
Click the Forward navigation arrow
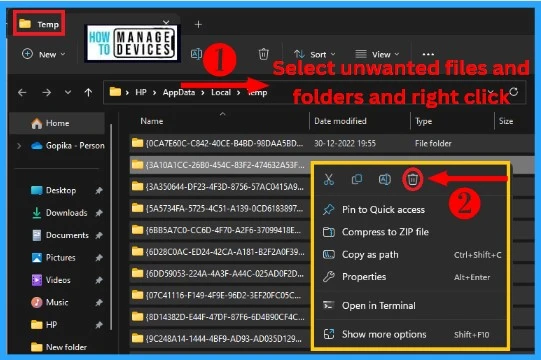(47, 93)
